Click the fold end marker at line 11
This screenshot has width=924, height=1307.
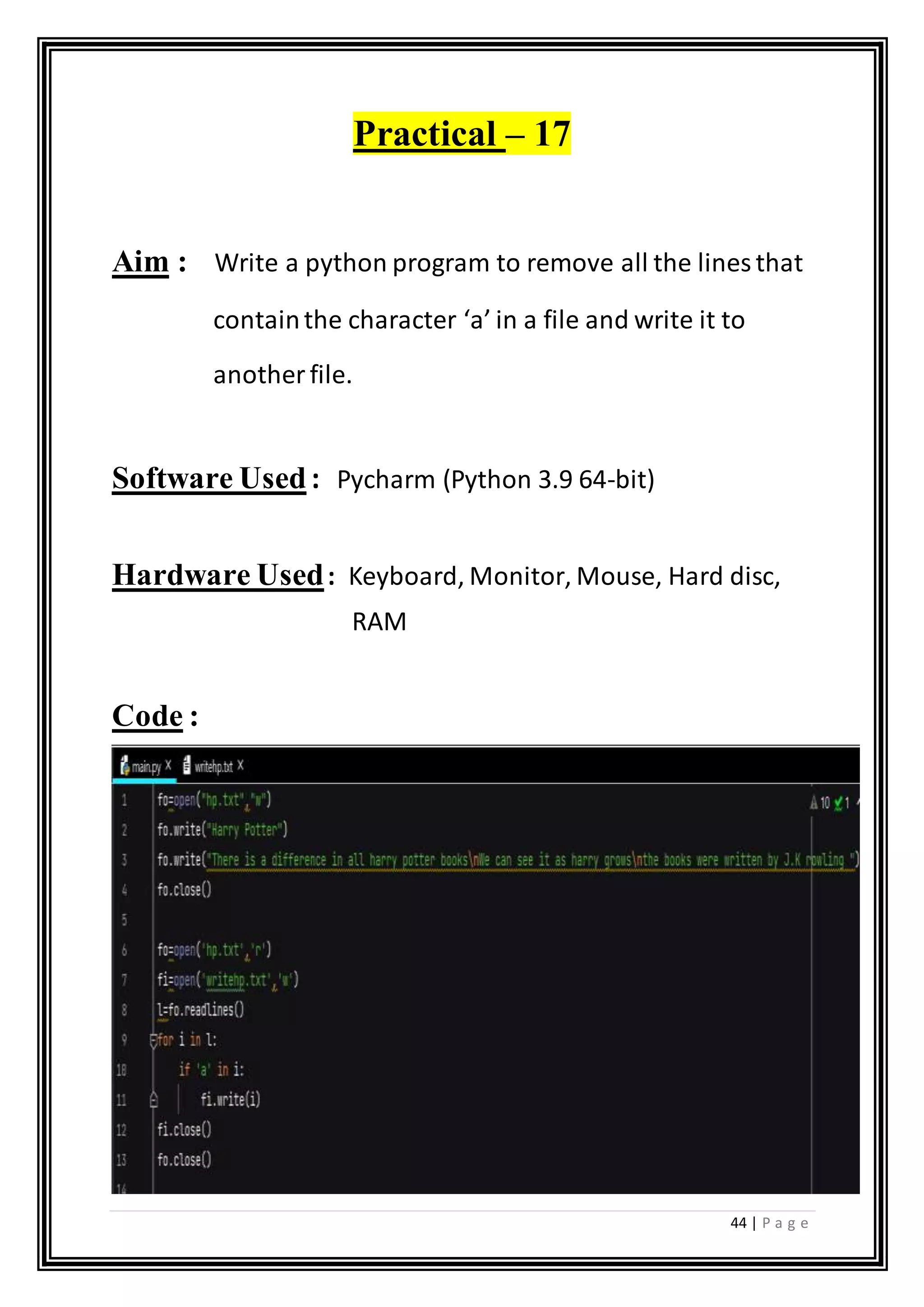pyautogui.click(x=153, y=1100)
